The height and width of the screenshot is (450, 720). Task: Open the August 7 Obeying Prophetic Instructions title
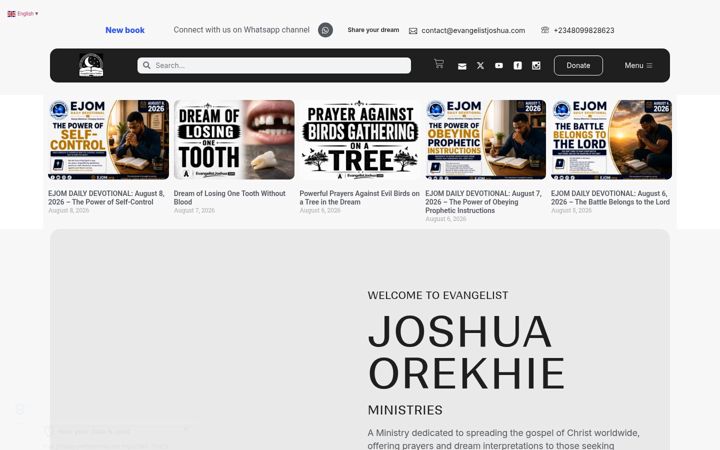(x=483, y=202)
